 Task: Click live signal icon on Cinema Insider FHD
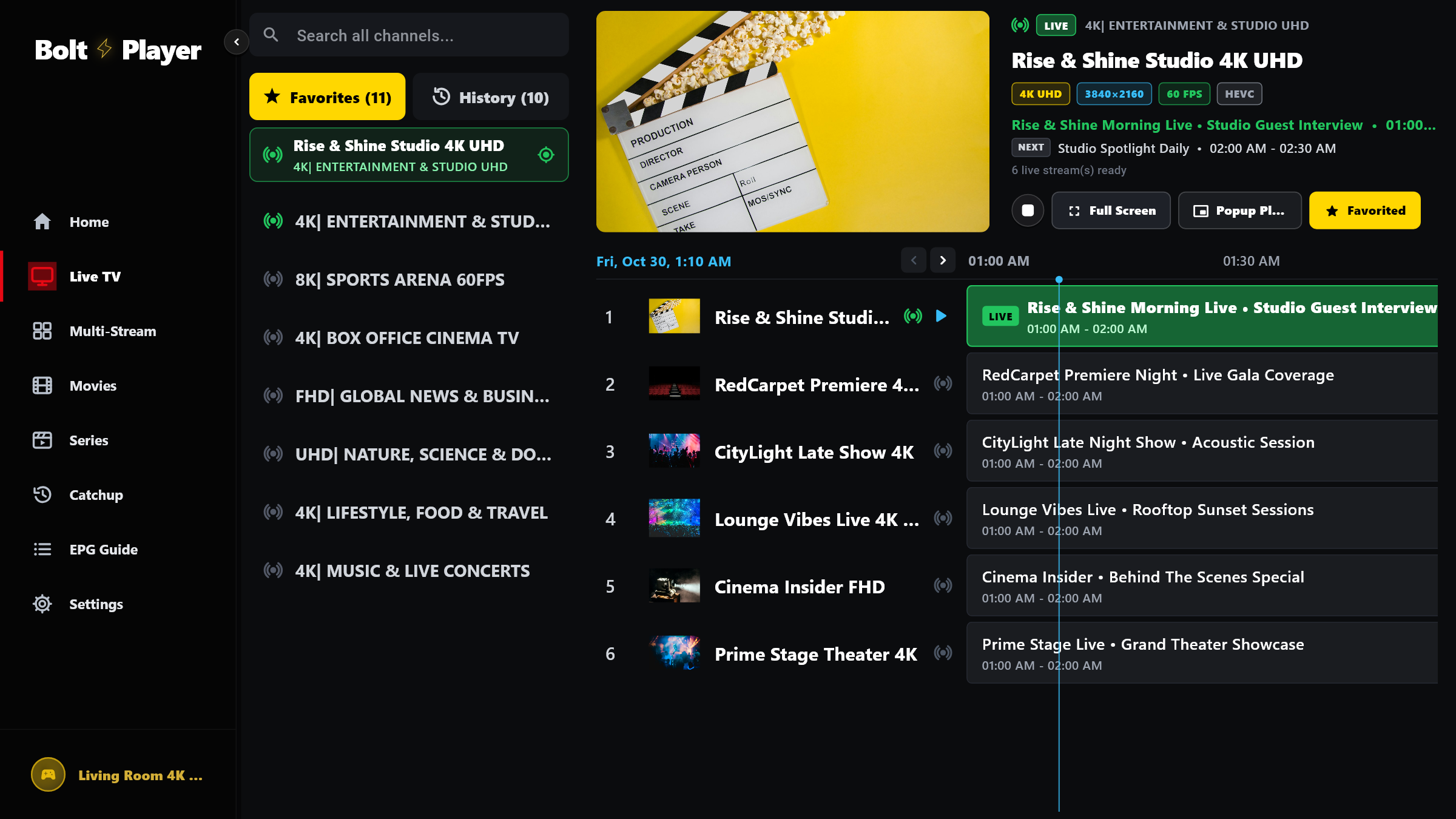pos(943,585)
